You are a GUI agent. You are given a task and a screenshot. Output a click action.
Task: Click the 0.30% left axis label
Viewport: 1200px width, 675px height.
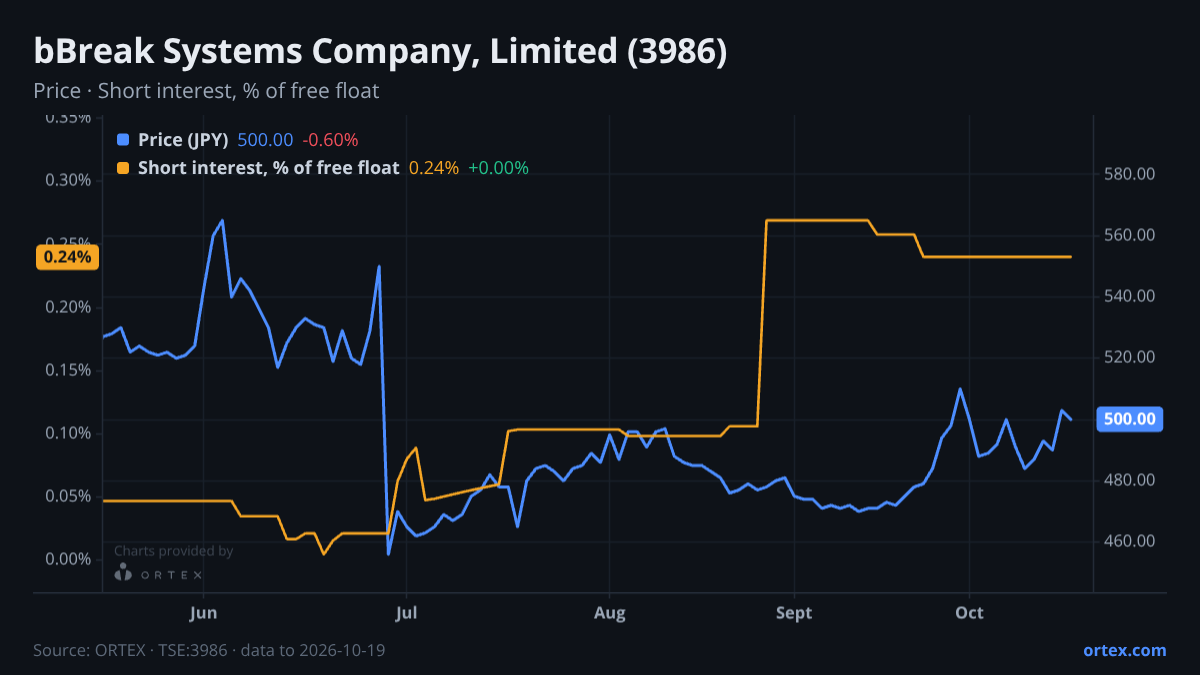pyautogui.click(x=68, y=180)
